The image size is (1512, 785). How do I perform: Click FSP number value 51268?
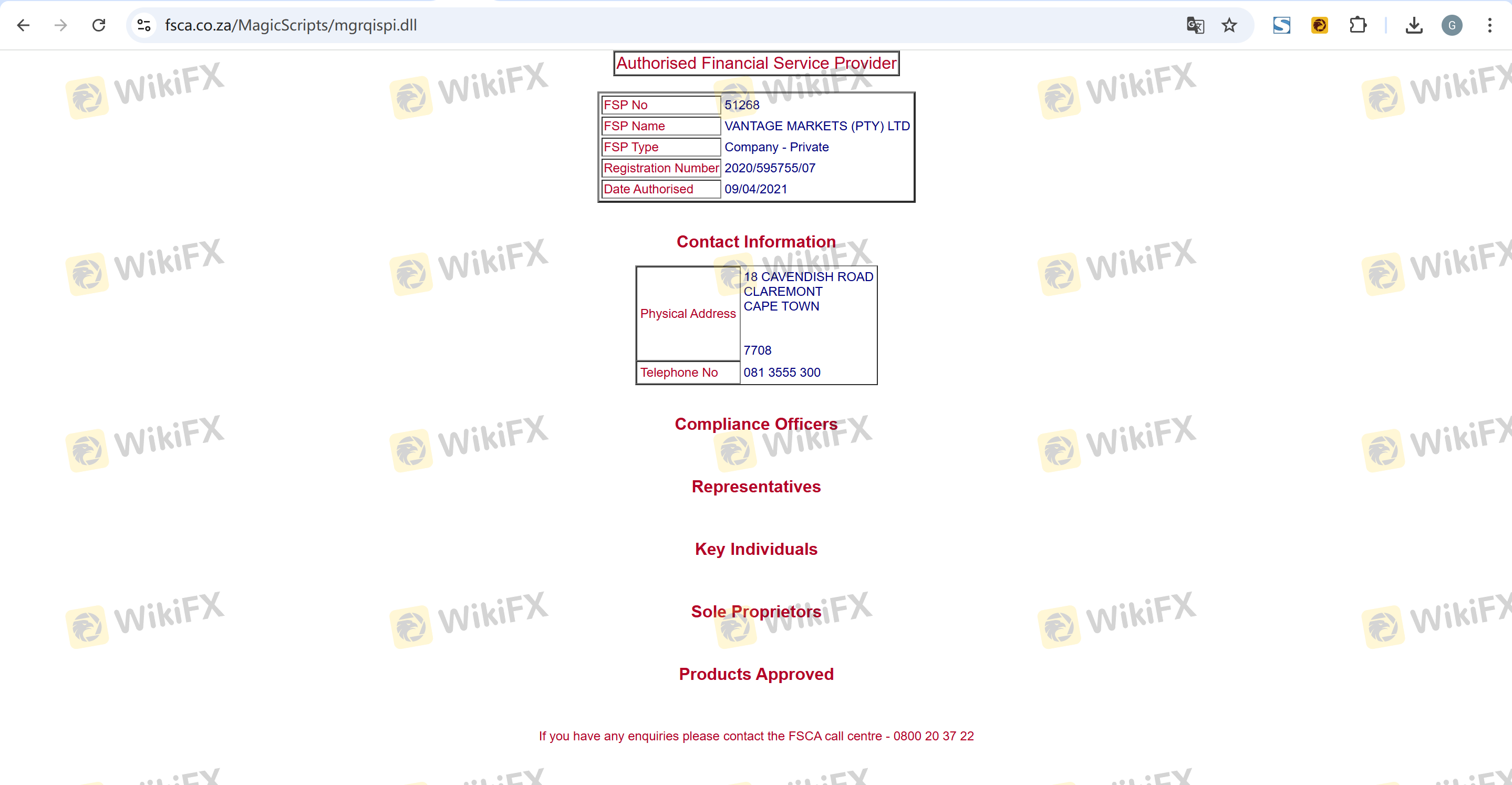click(741, 105)
